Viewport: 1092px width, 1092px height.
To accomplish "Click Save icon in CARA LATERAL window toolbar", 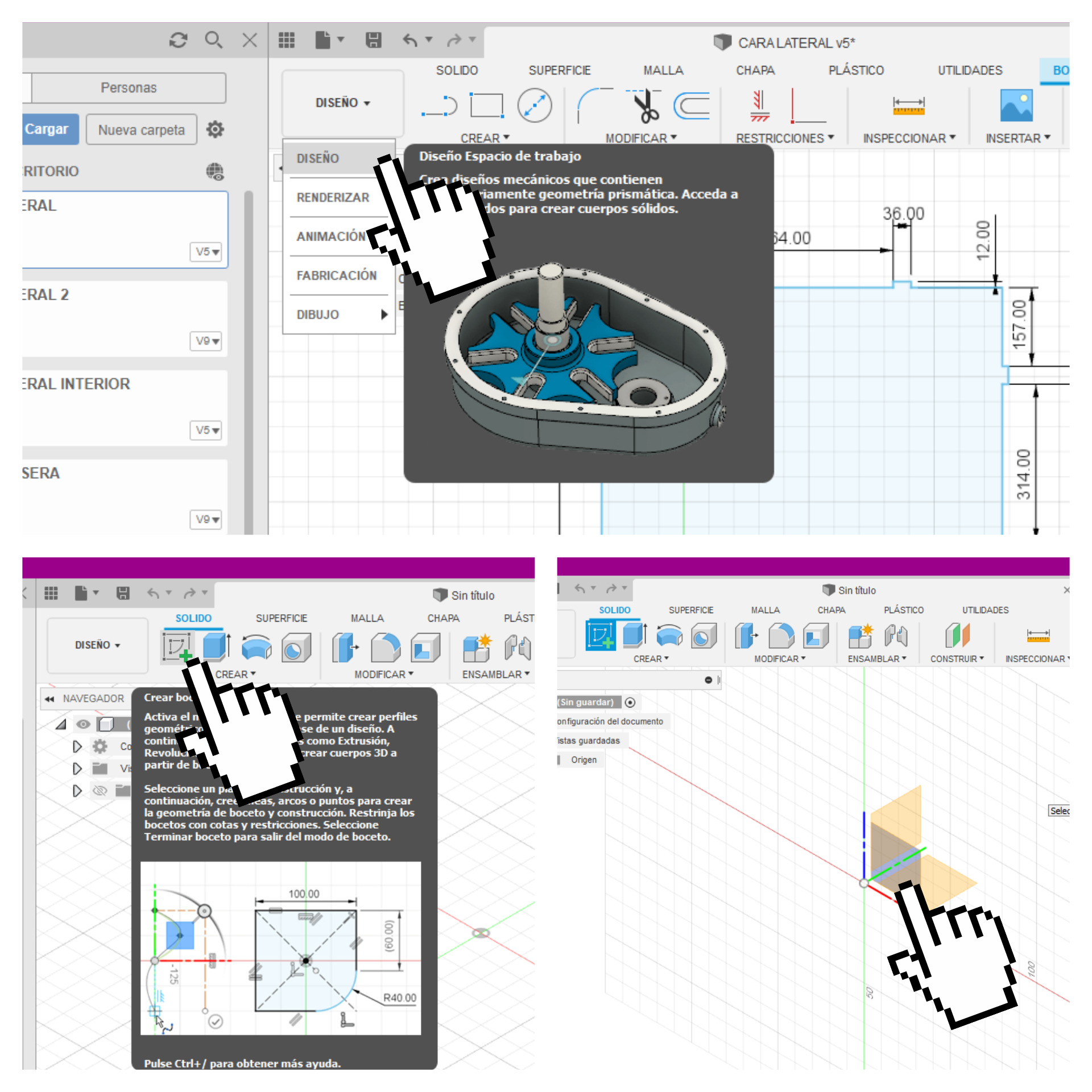I will tap(373, 40).
